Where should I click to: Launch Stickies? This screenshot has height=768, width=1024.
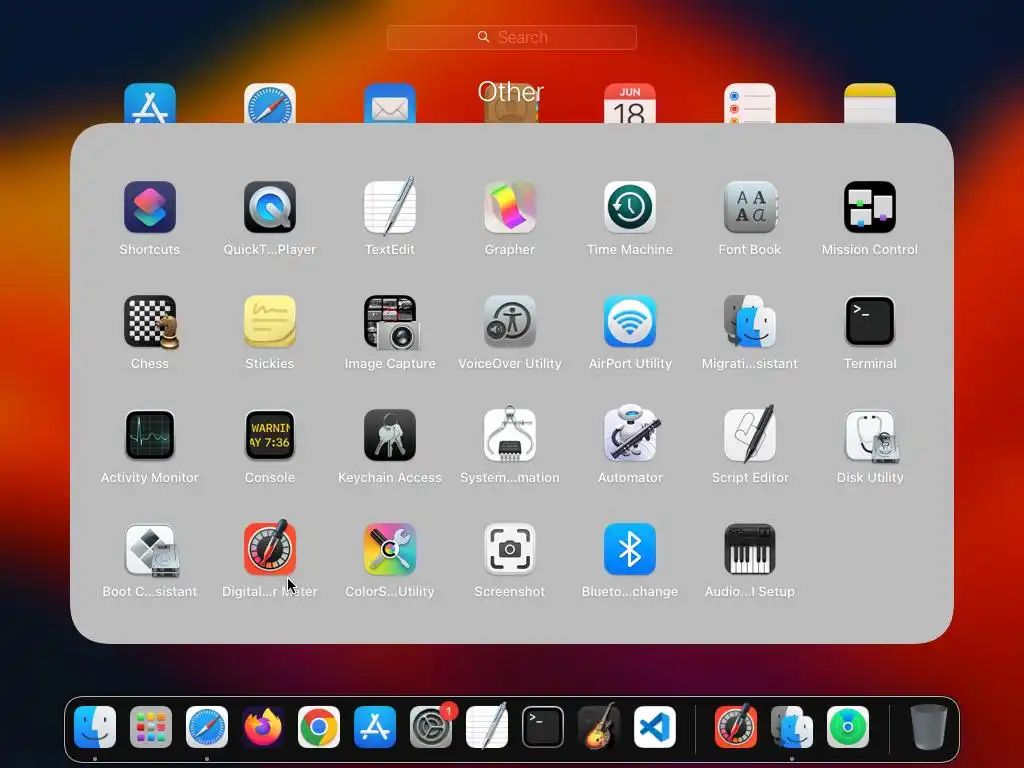pyautogui.click(x=270, y=321)
